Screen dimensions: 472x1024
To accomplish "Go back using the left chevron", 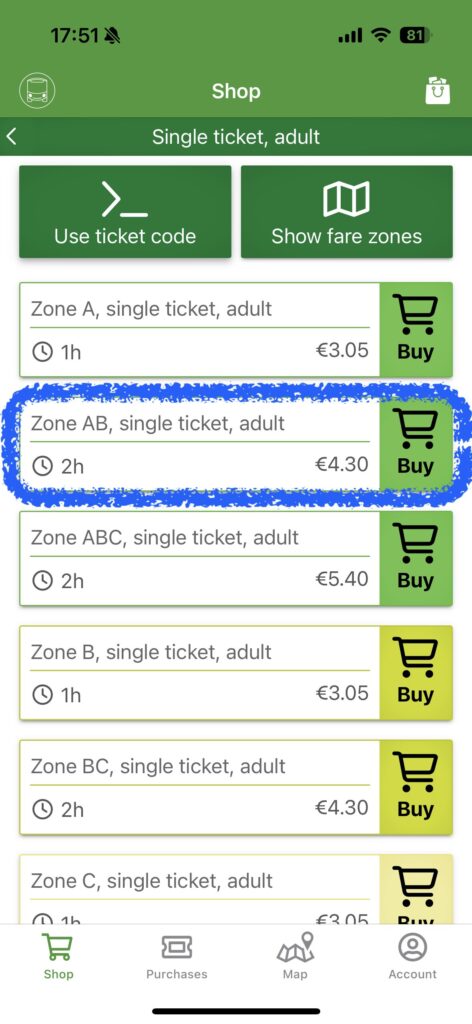I will click(x=11, y=137).
